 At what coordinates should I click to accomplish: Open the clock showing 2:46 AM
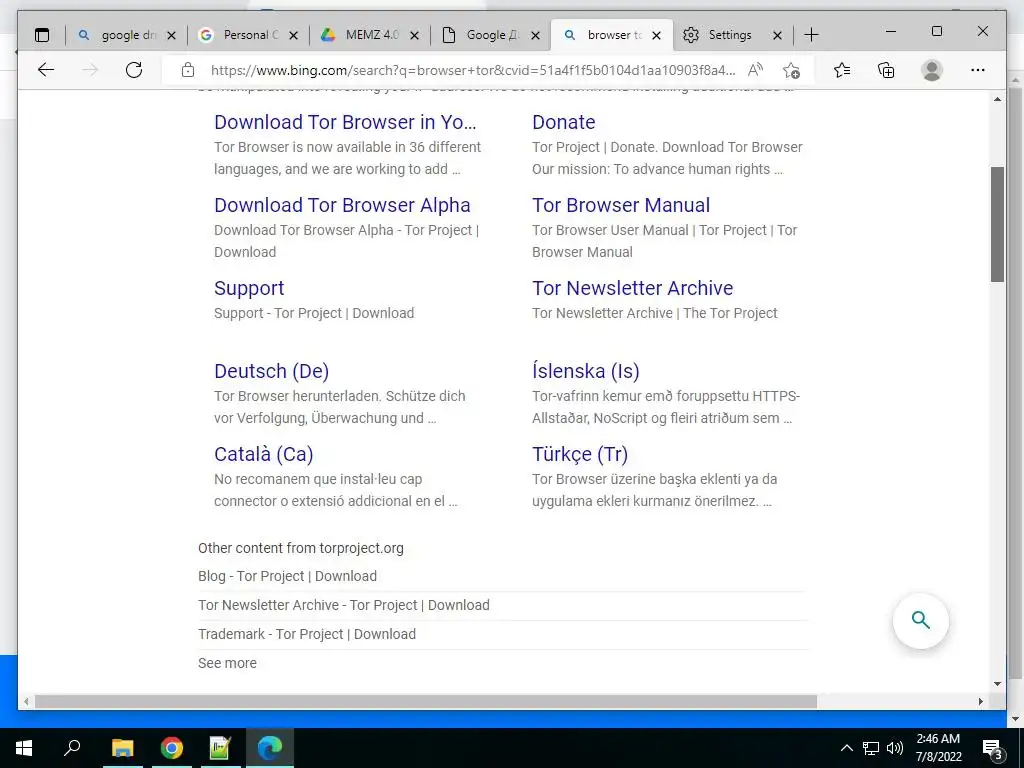pyautogui.click(x=938, y=748)
